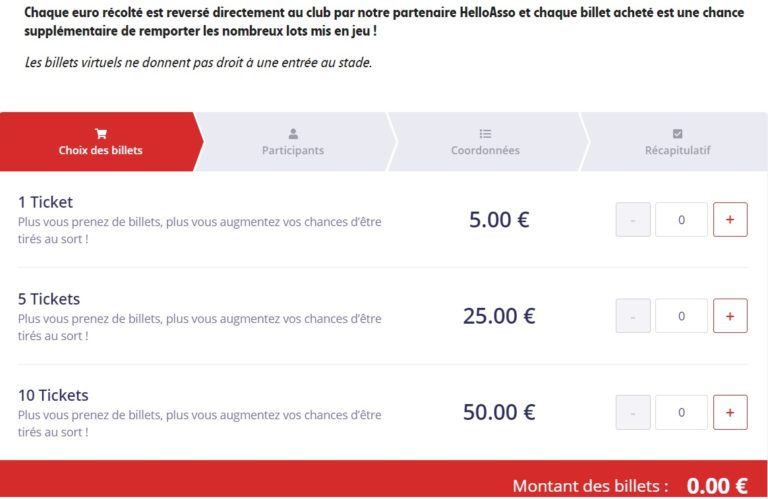The height and width of the screenshot is (499, 768).
Task: Remove one 5 Tickets pack
Action: pyautogui.click(x=633, y=316)
